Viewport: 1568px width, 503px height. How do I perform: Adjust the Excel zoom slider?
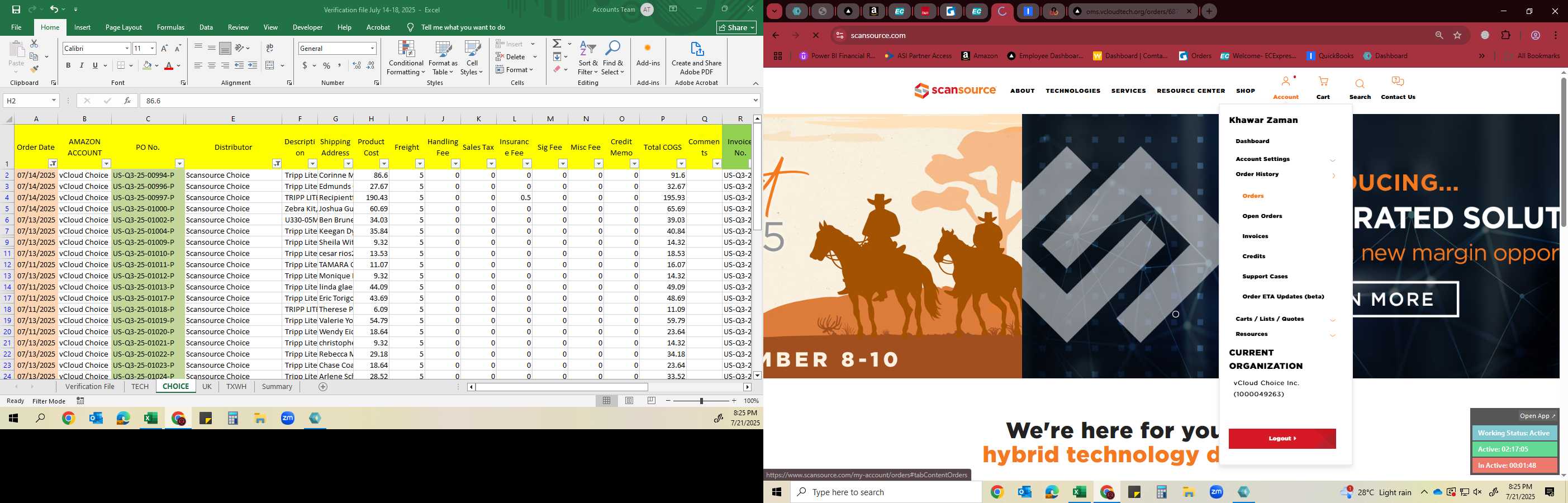click(x=701, y=401)
